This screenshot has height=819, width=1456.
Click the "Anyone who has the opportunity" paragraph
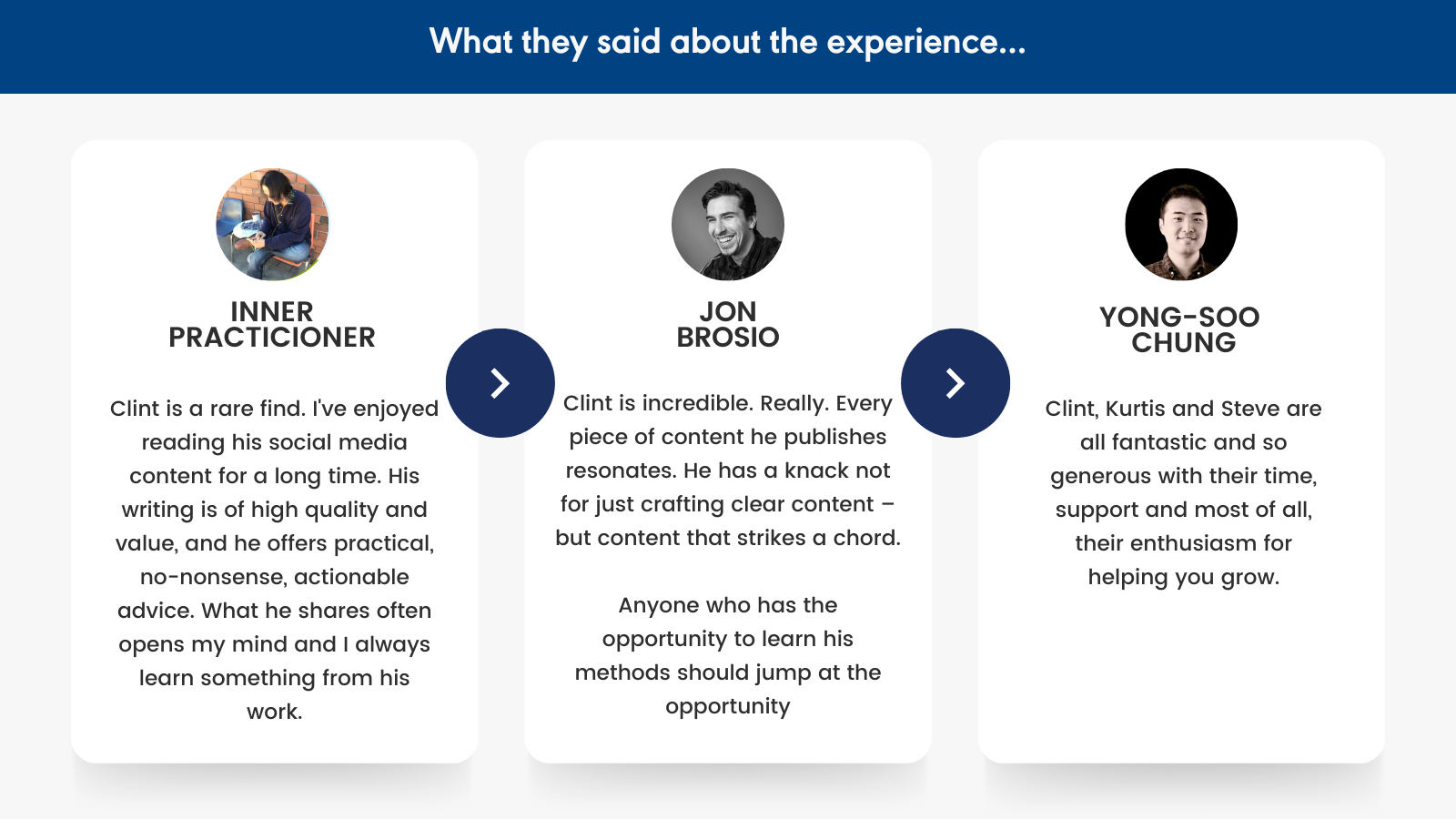(728, 655)
